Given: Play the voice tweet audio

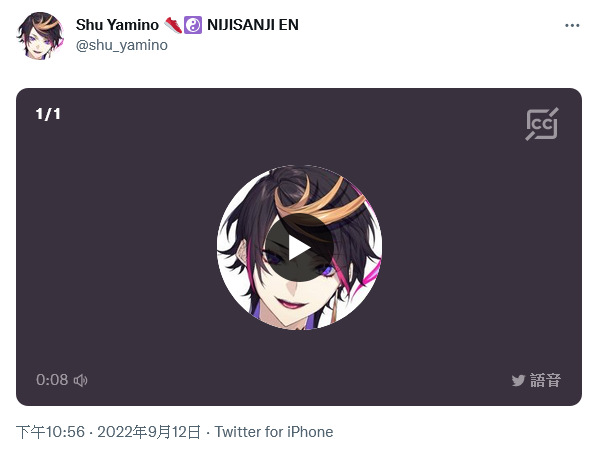Looking at the screenshot, I should click(x=299, y=248).
